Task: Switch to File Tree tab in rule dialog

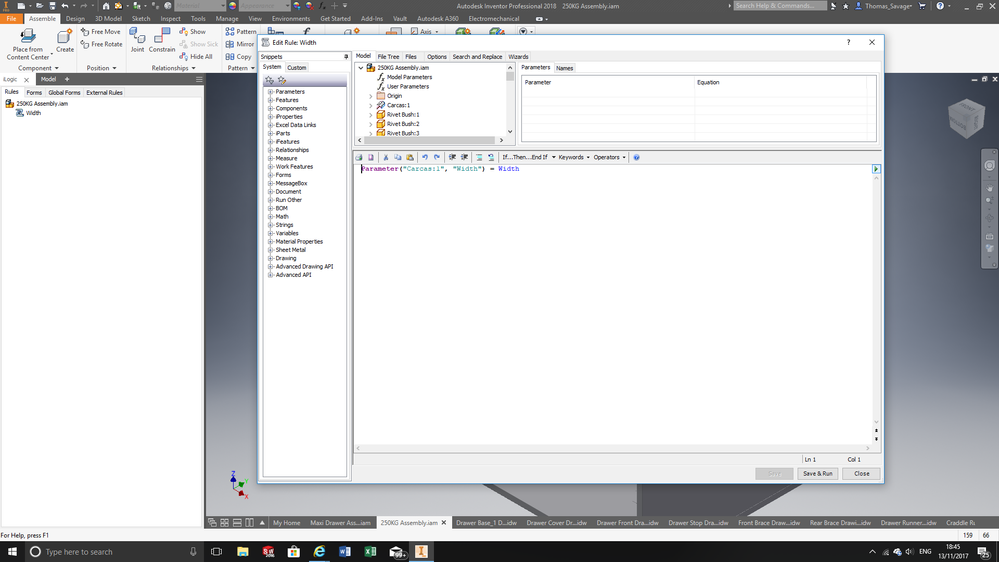Action: [x=388, y=57]
